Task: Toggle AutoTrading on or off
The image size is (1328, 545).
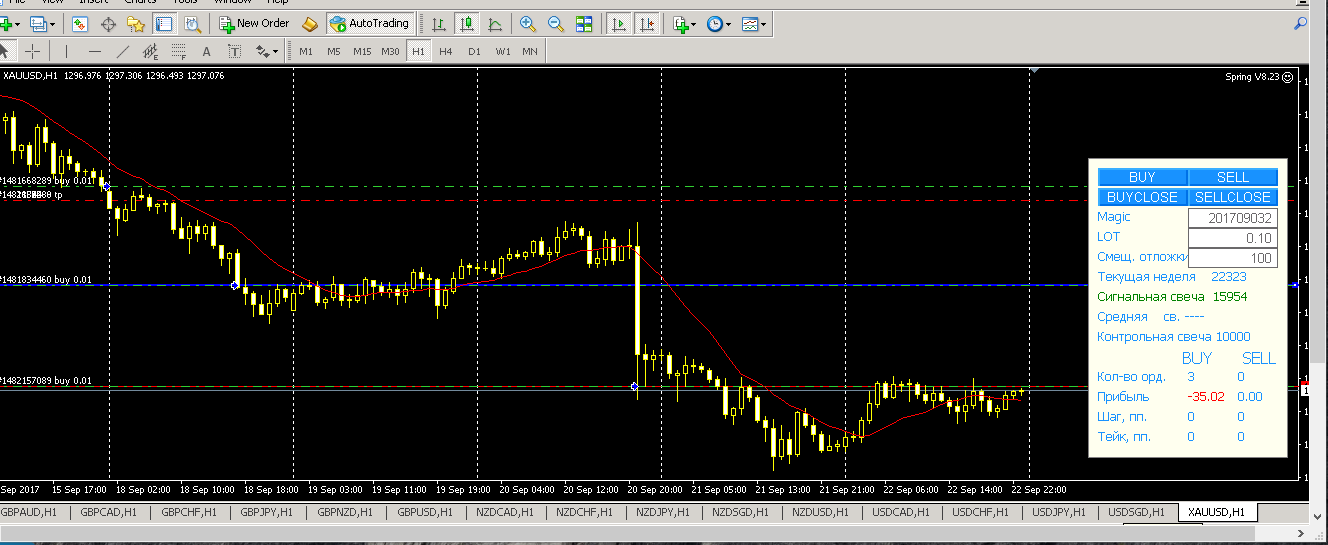Action: point(369,23)
